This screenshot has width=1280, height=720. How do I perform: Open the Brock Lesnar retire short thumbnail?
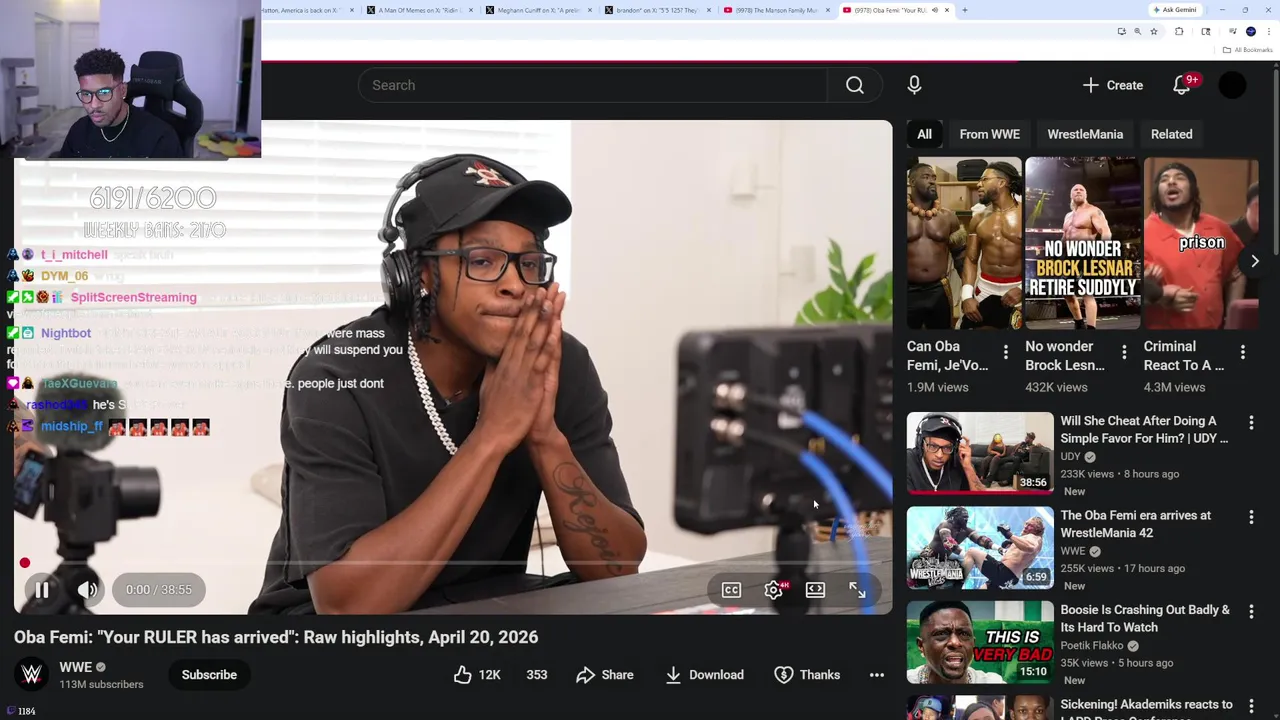[x=1082, y=243]
